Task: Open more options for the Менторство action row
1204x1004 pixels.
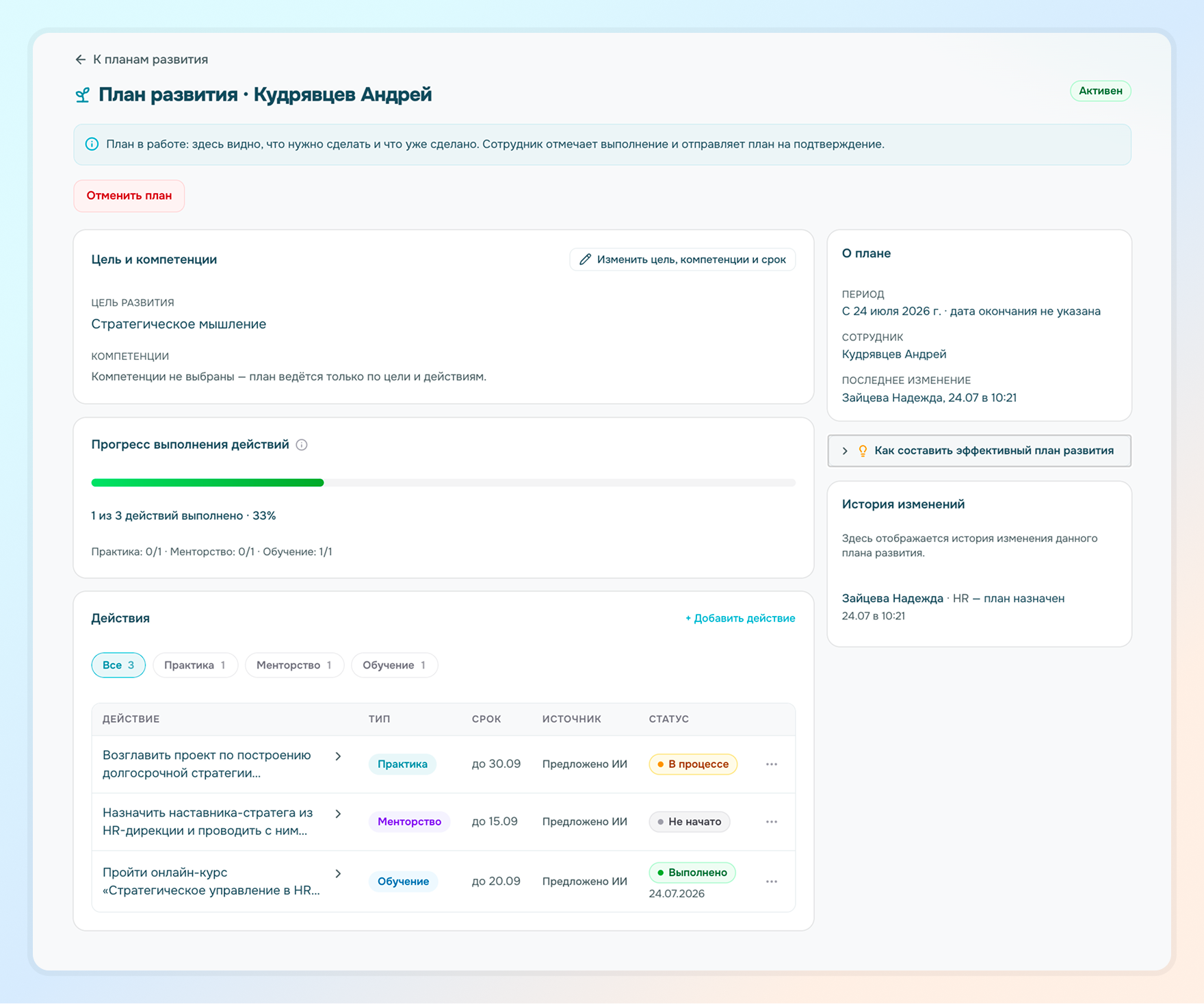Action: pyautogui.click(x=772, y=822)
